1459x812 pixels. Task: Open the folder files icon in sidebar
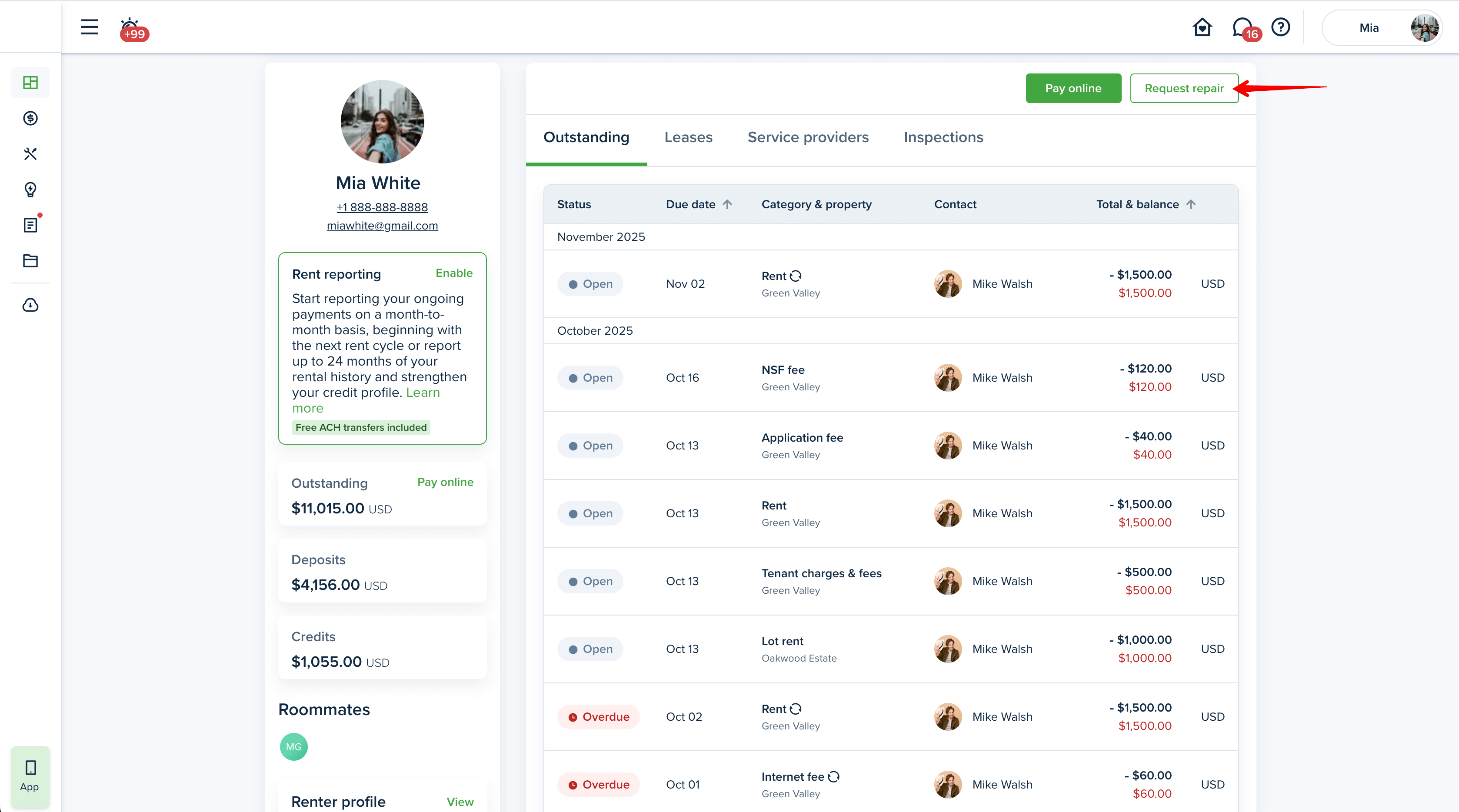[30, 260]
